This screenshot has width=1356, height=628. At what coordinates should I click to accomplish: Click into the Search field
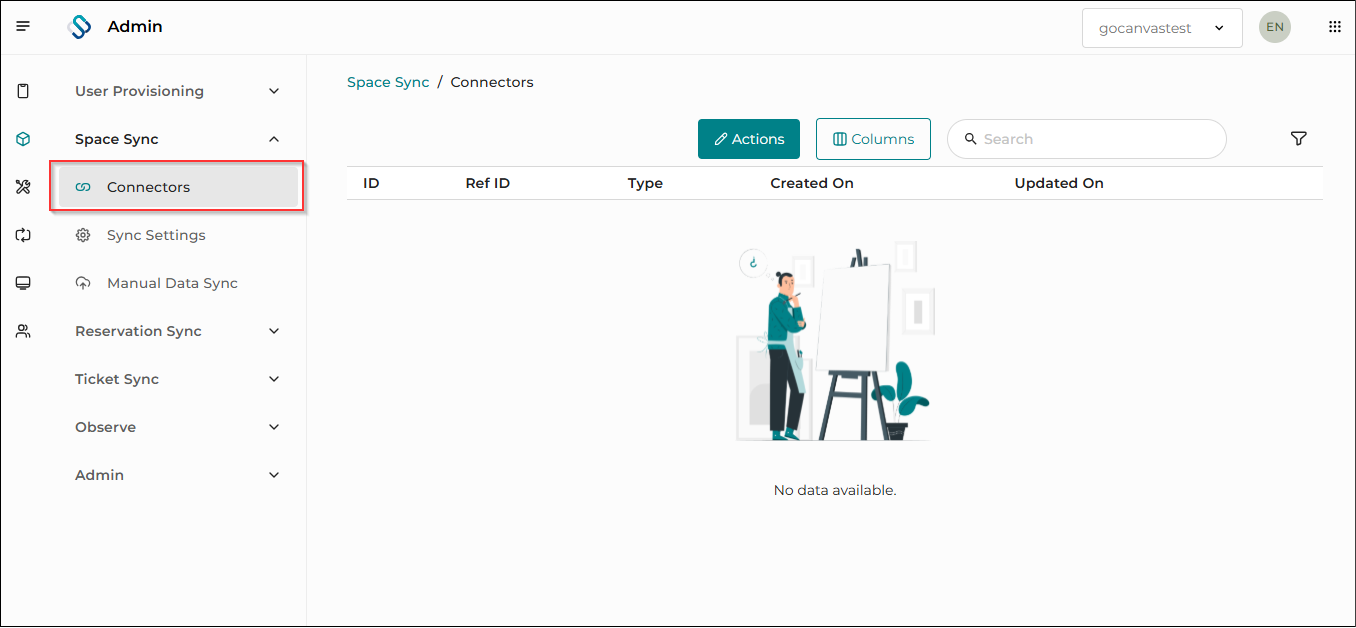pos(1087,139)
